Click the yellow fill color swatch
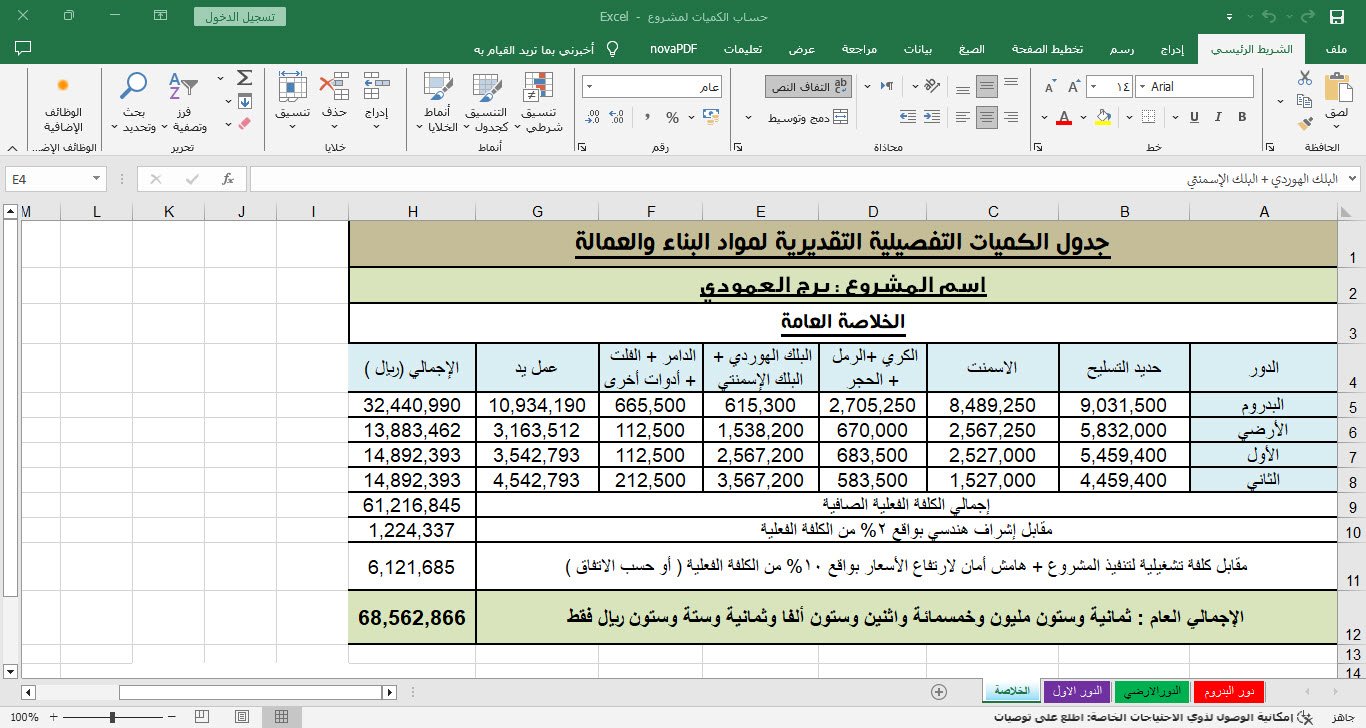1366x728 pixels. pos(1104,117)
